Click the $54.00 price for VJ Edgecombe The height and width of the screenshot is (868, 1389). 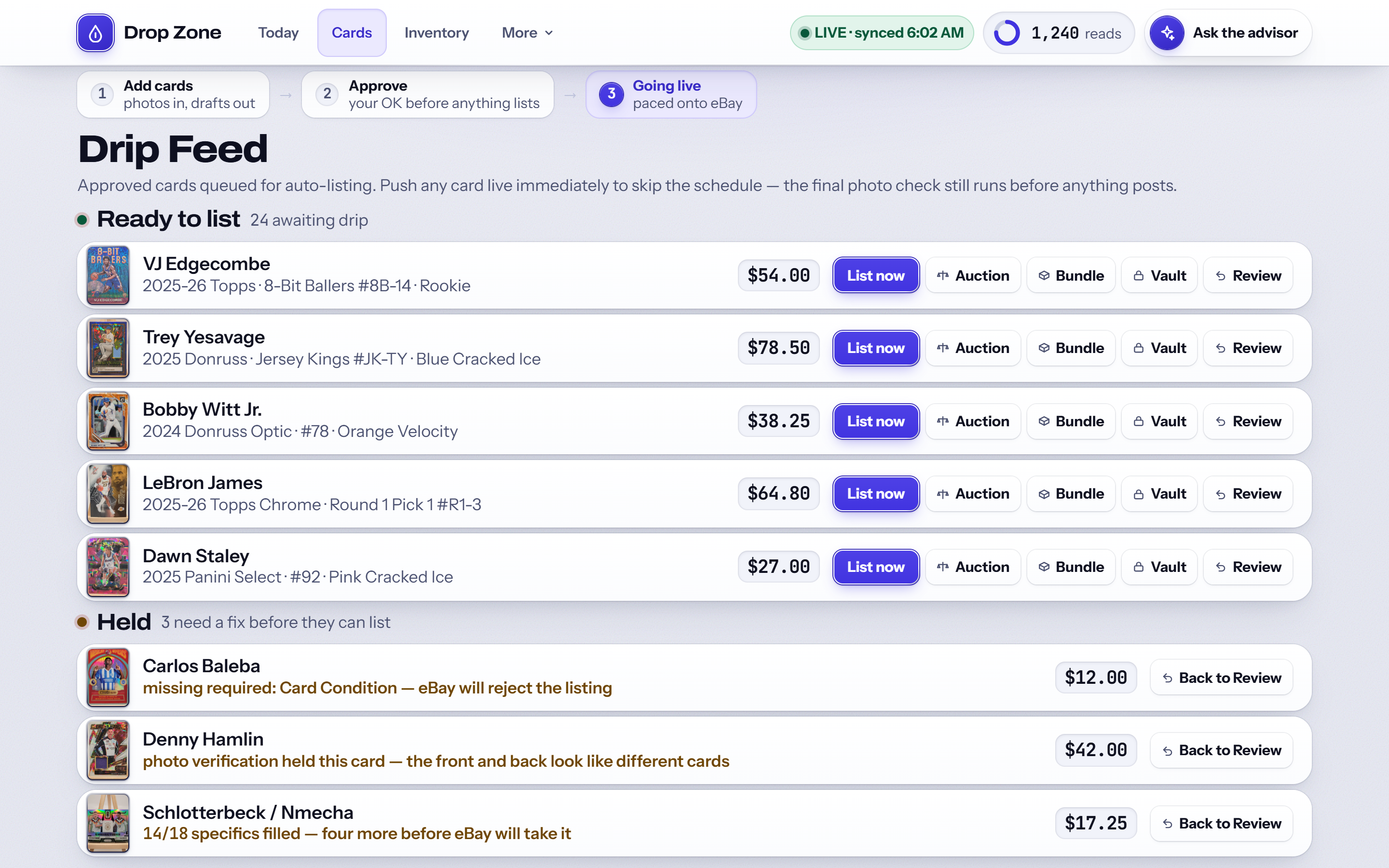click(x=779, y=275)
